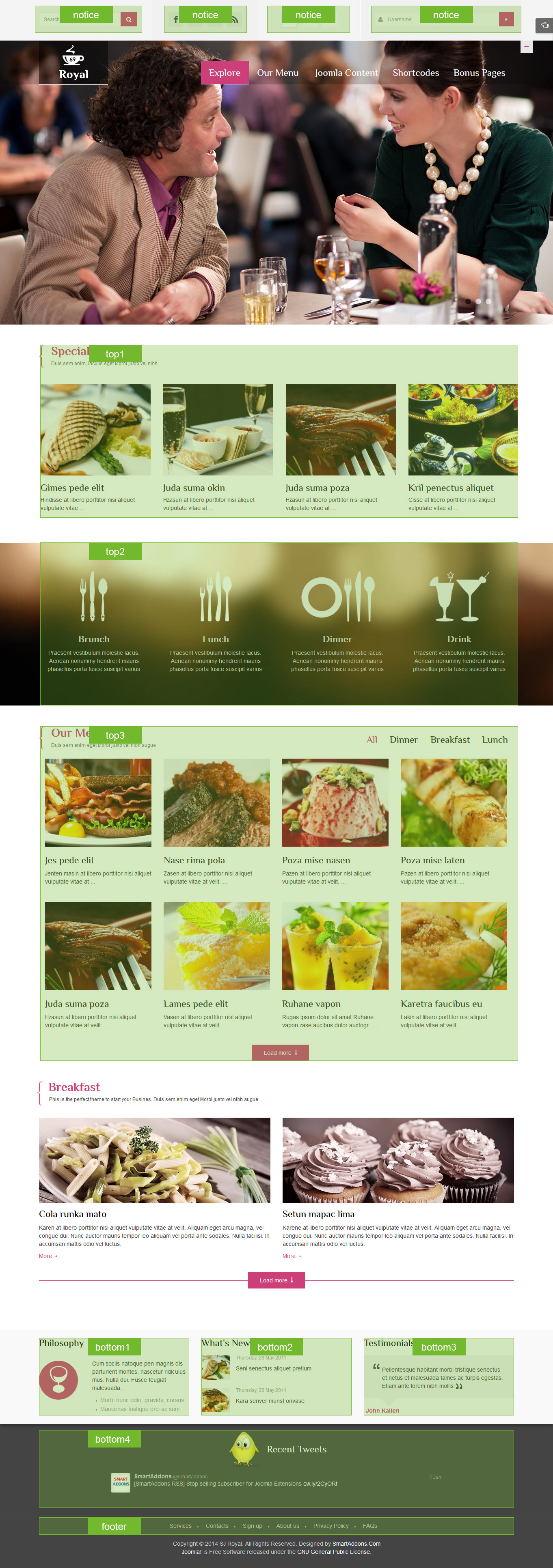Click the search magnifier button
This screenshot has height=1568, width=553.
tap(128, 19)
